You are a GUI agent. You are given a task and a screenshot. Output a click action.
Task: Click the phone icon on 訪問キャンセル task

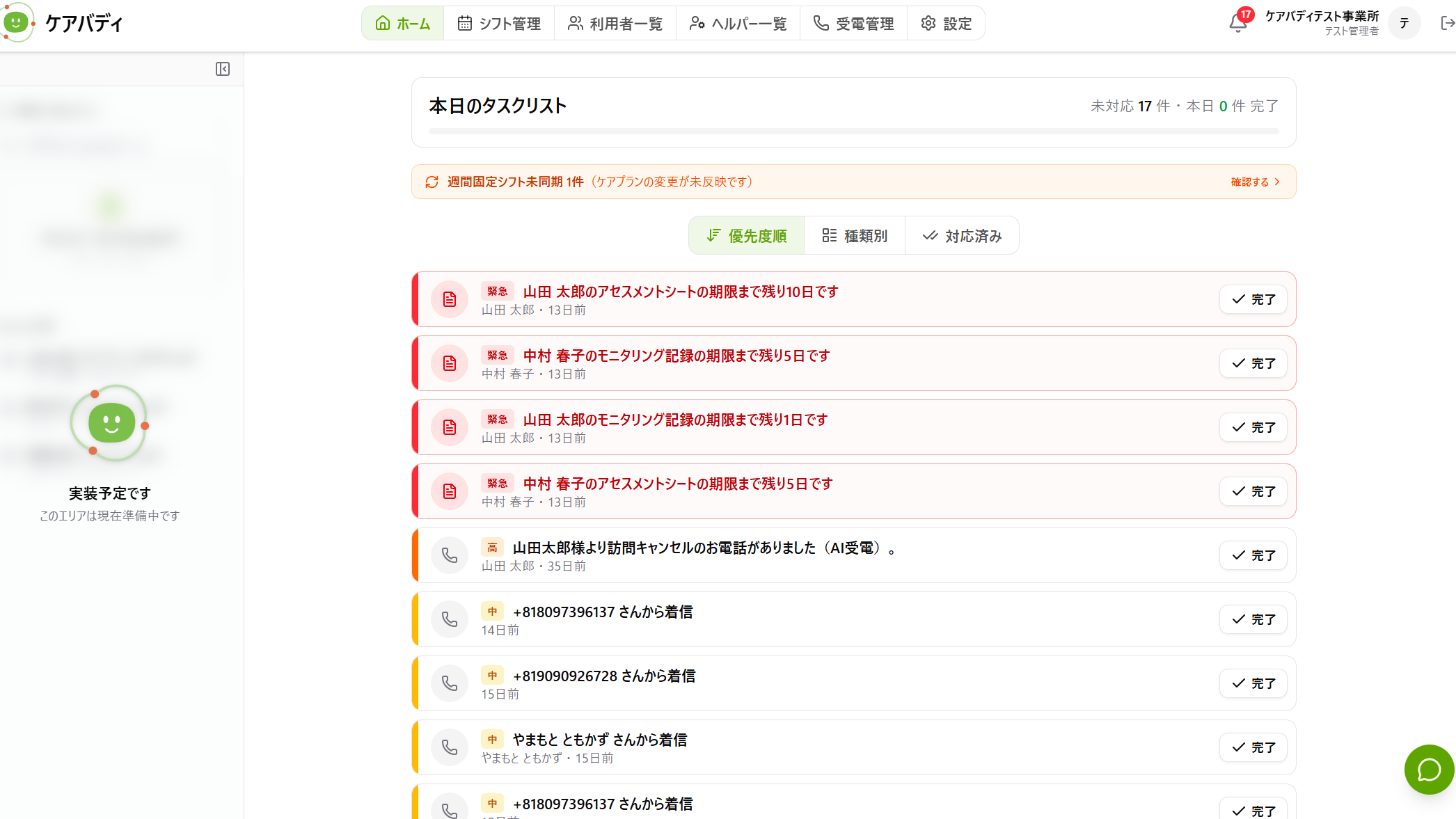click(x=450, y=555)
